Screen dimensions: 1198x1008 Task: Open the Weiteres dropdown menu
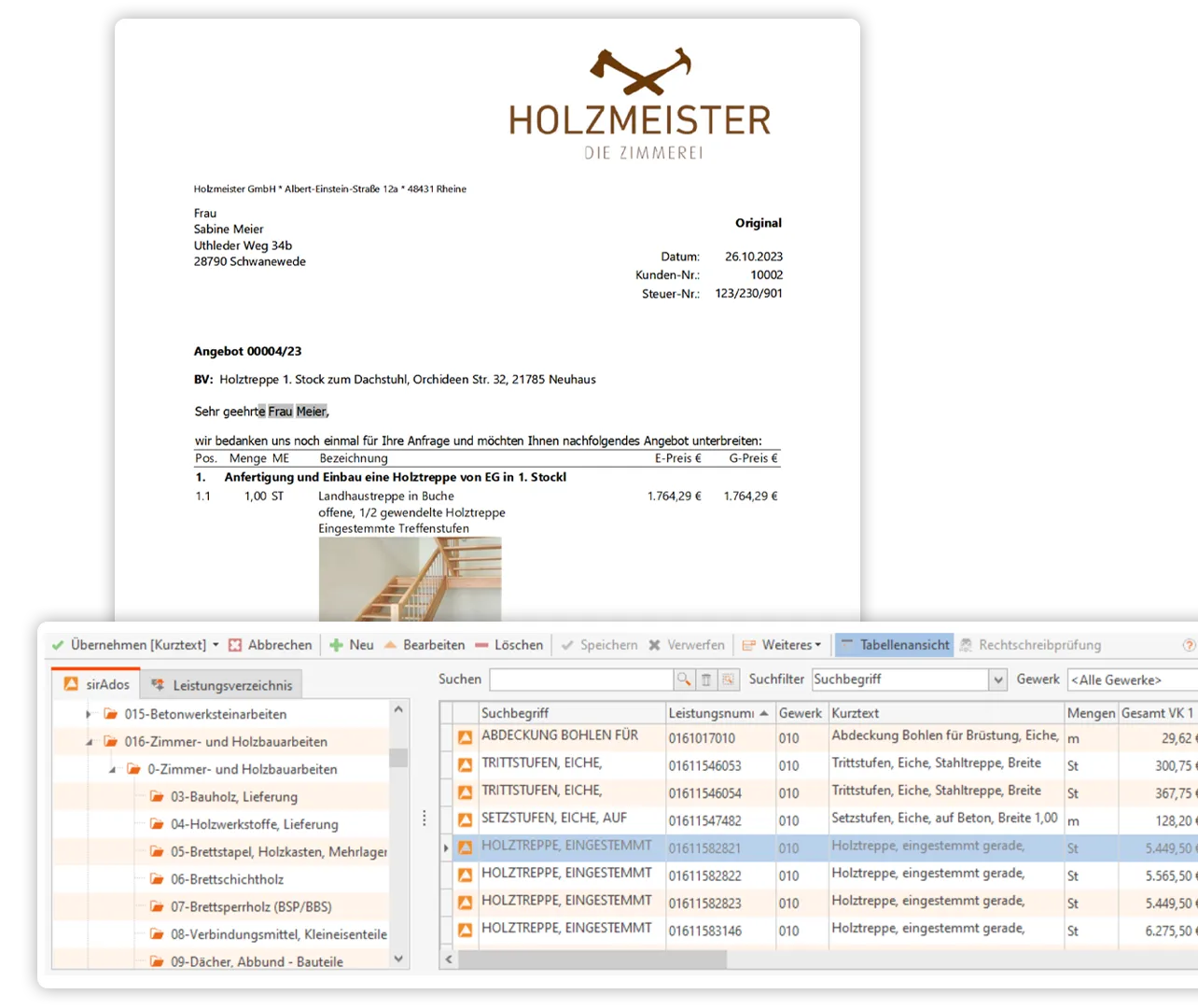point(782,645)
